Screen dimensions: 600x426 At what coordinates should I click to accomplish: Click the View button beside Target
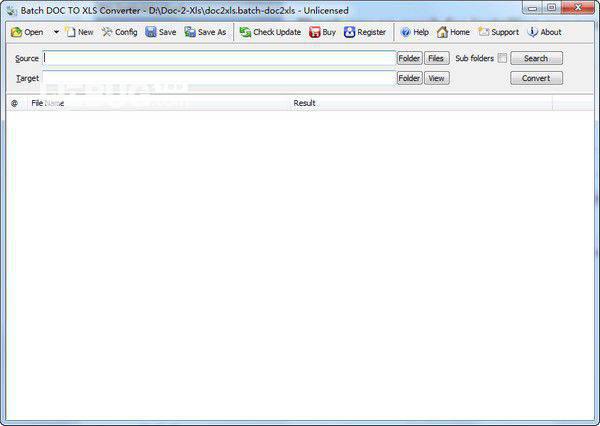click(437, 78)
